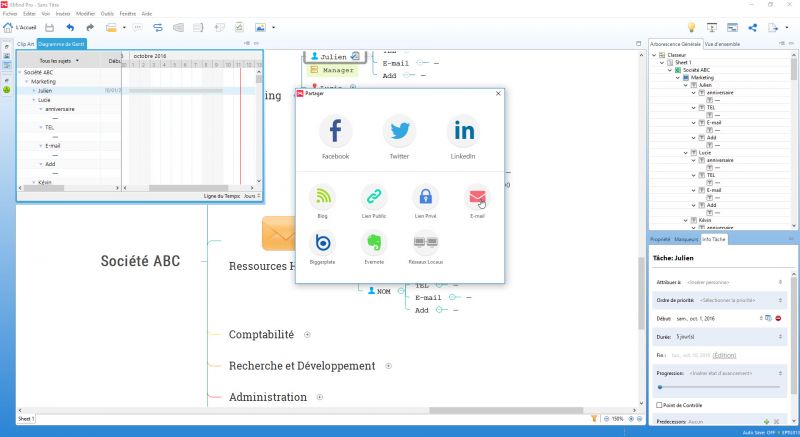Viewport: 800px width, 437px height.
Task: Share the map on LinkedIn
Action: click(463, 131)
